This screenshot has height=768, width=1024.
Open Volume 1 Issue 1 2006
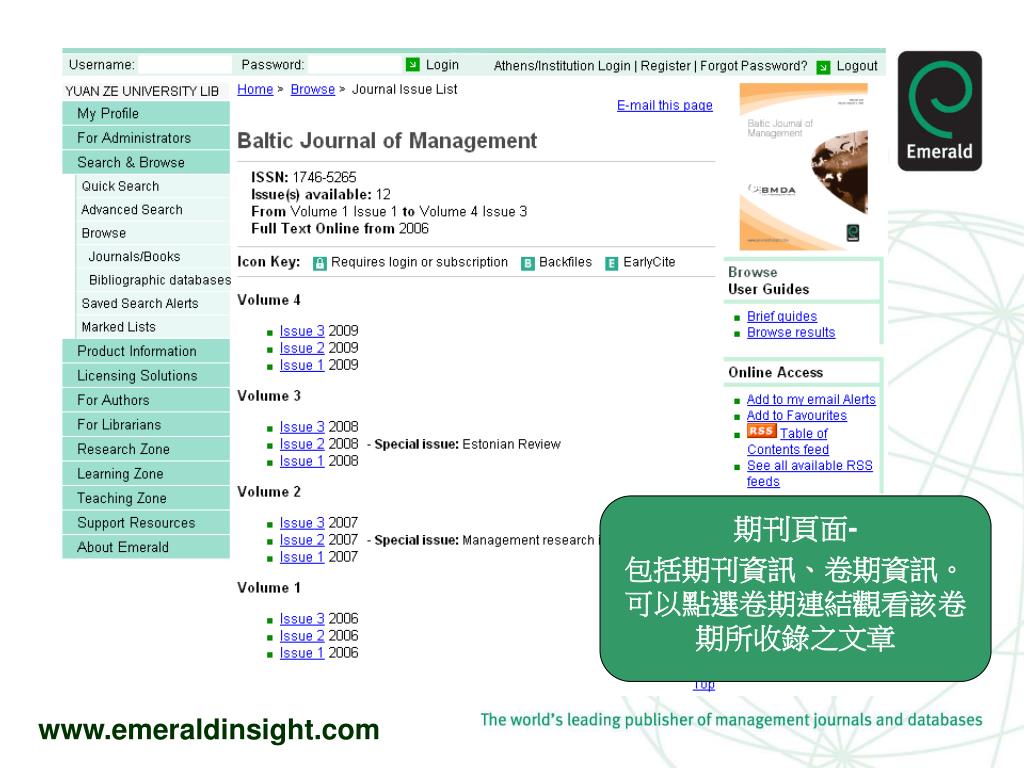302,653
